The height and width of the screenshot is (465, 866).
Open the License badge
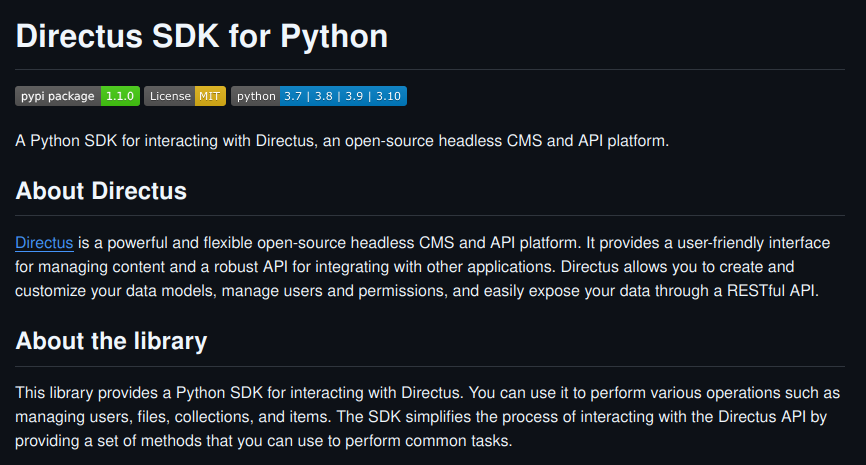point(170,96)
